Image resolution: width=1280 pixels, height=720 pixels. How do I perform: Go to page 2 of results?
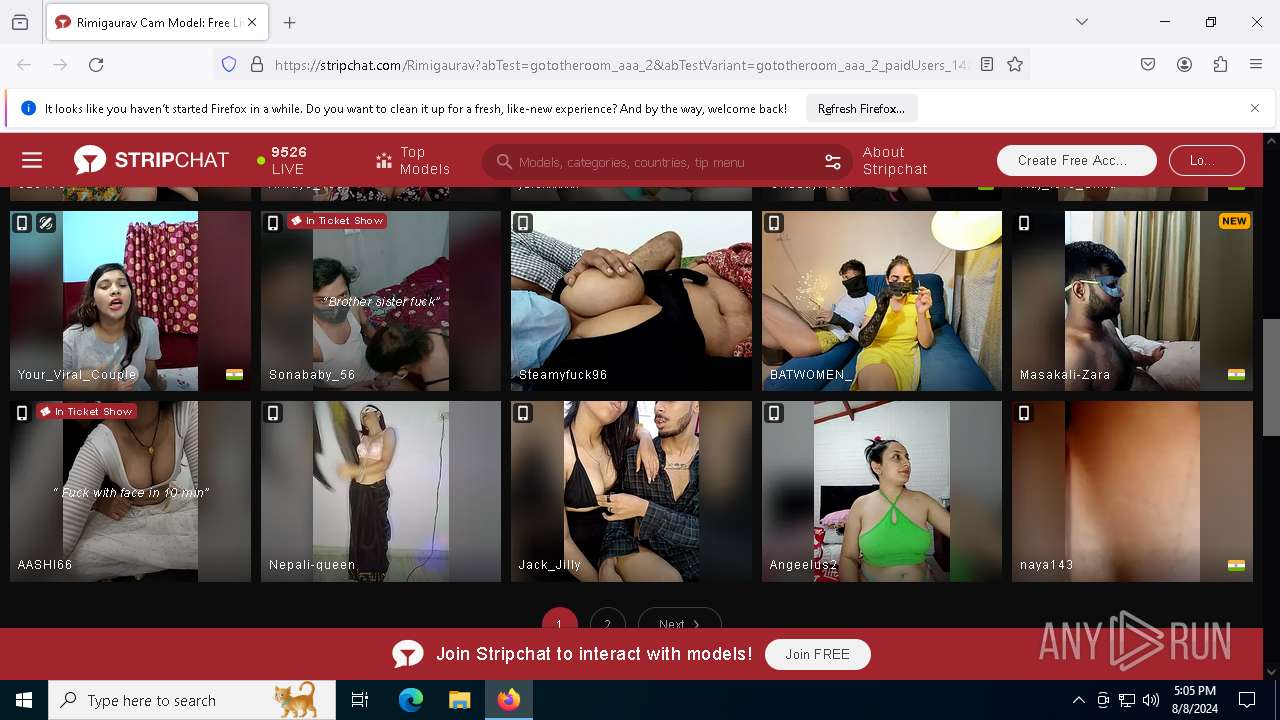607,620
